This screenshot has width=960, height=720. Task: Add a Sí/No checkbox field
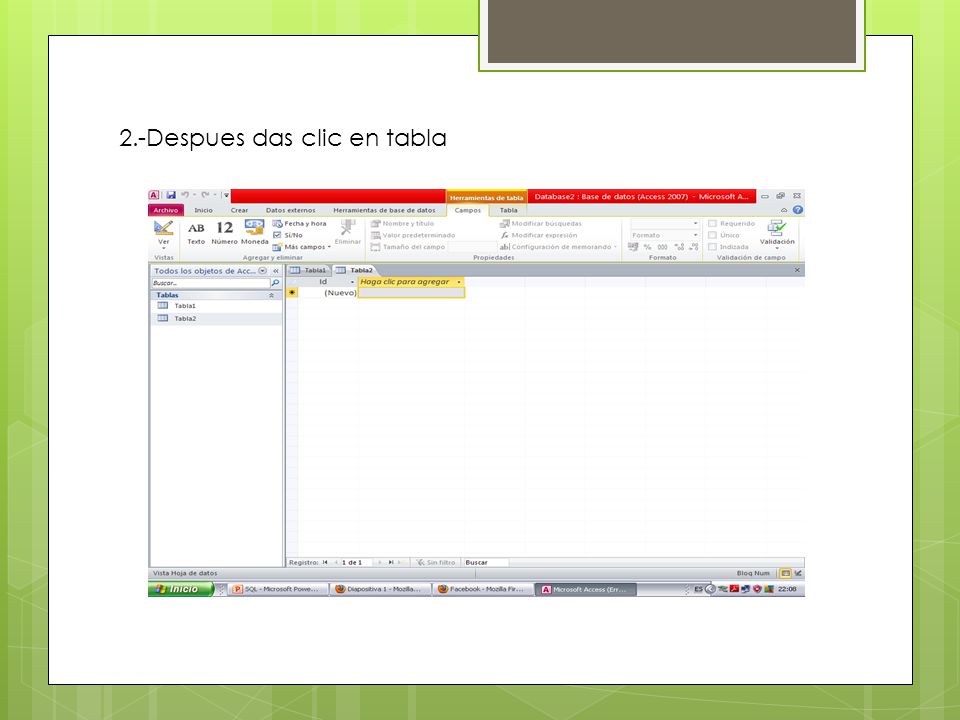[x=287, y=235]
